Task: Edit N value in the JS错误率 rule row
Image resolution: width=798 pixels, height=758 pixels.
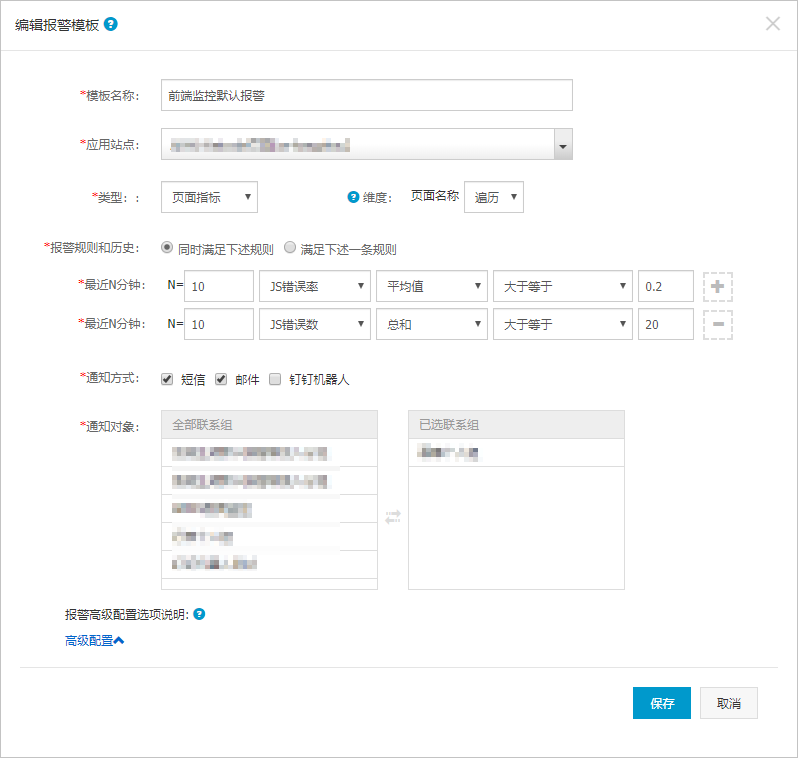Action: pos(219,286)
